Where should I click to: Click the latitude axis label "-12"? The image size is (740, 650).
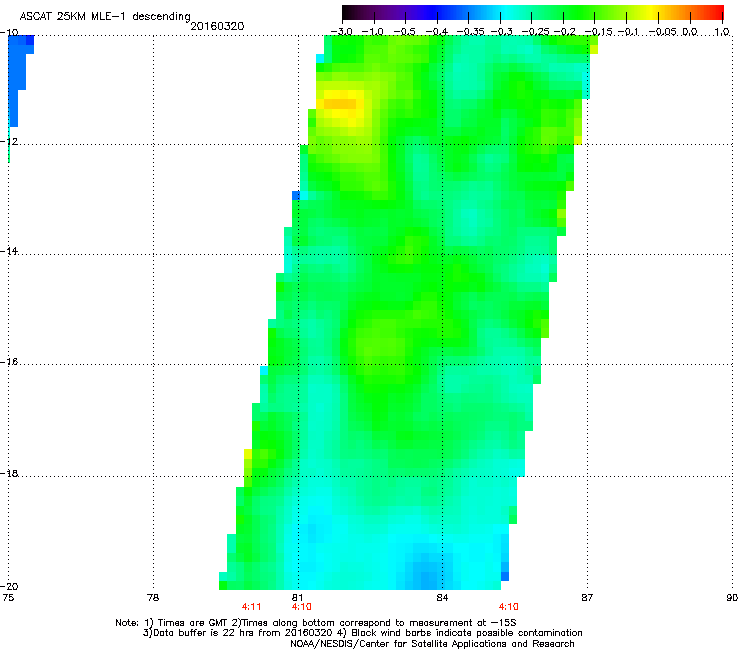(9, 141)
